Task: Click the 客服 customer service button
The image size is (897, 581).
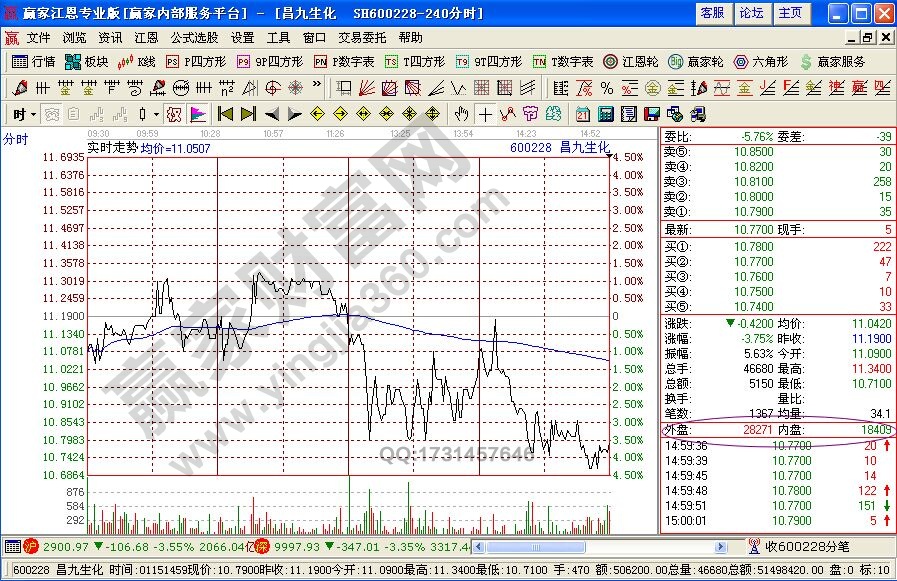Action: click(712, 13)
